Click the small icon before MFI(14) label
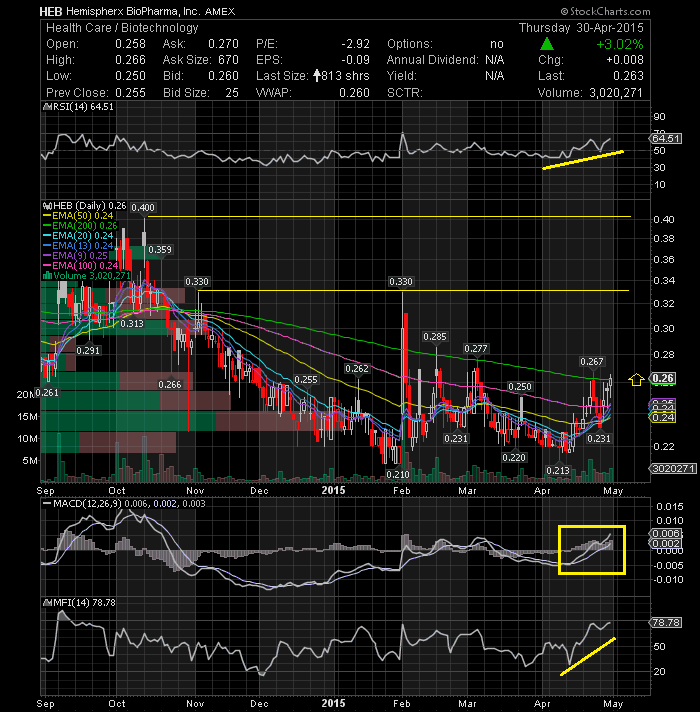Image resolution: width=700 pixels, height=712 pixels. coord(47,603)
